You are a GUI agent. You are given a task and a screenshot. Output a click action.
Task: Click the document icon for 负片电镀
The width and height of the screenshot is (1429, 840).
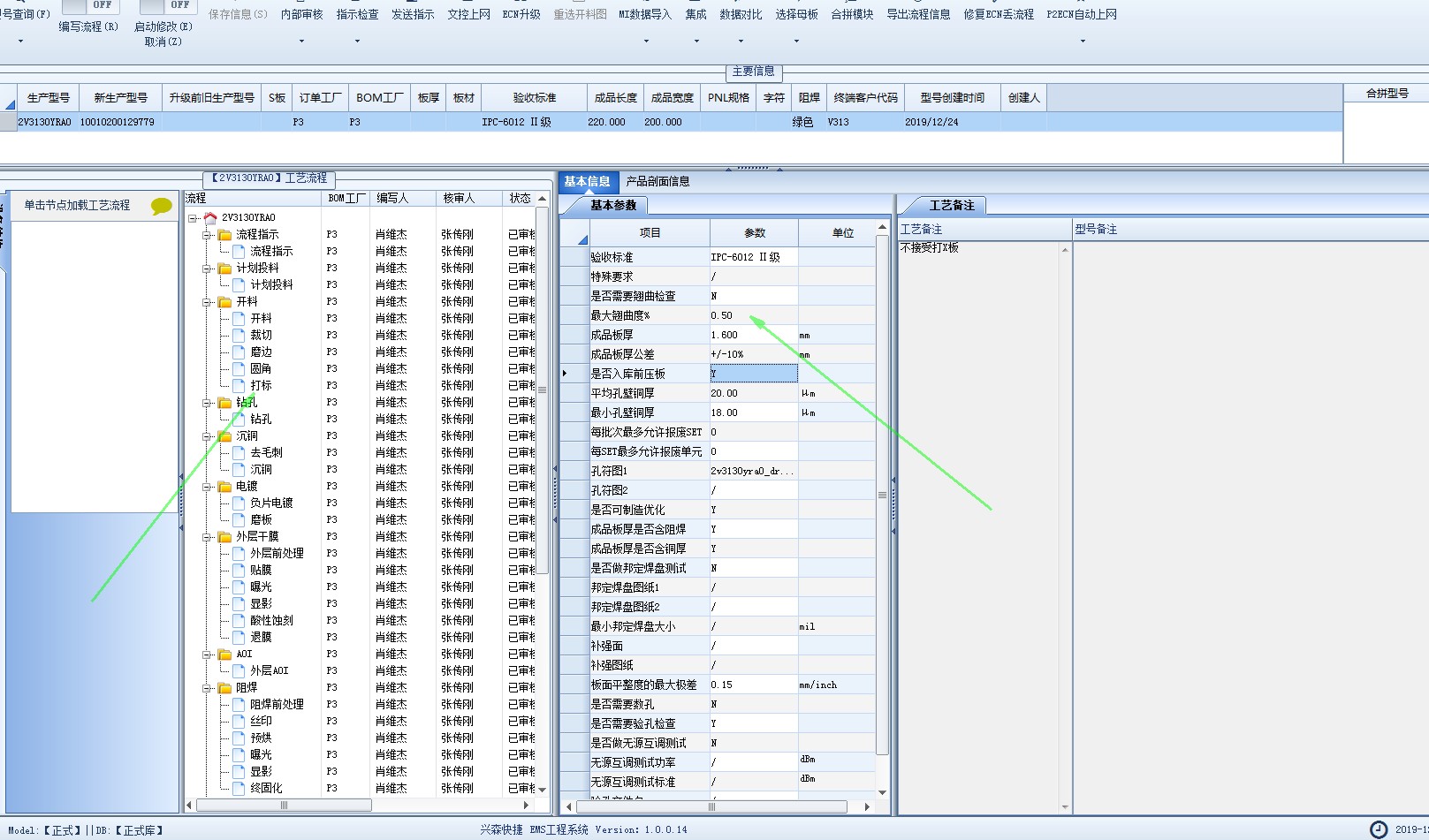pyautogui.click(x=239, y=503)
